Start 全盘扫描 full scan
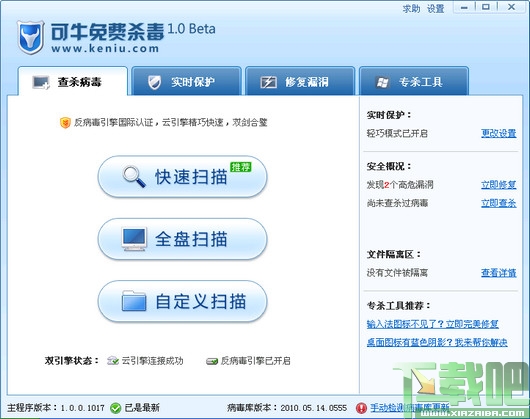The height and width of the screenshot is (419, 530). (183, 239)
